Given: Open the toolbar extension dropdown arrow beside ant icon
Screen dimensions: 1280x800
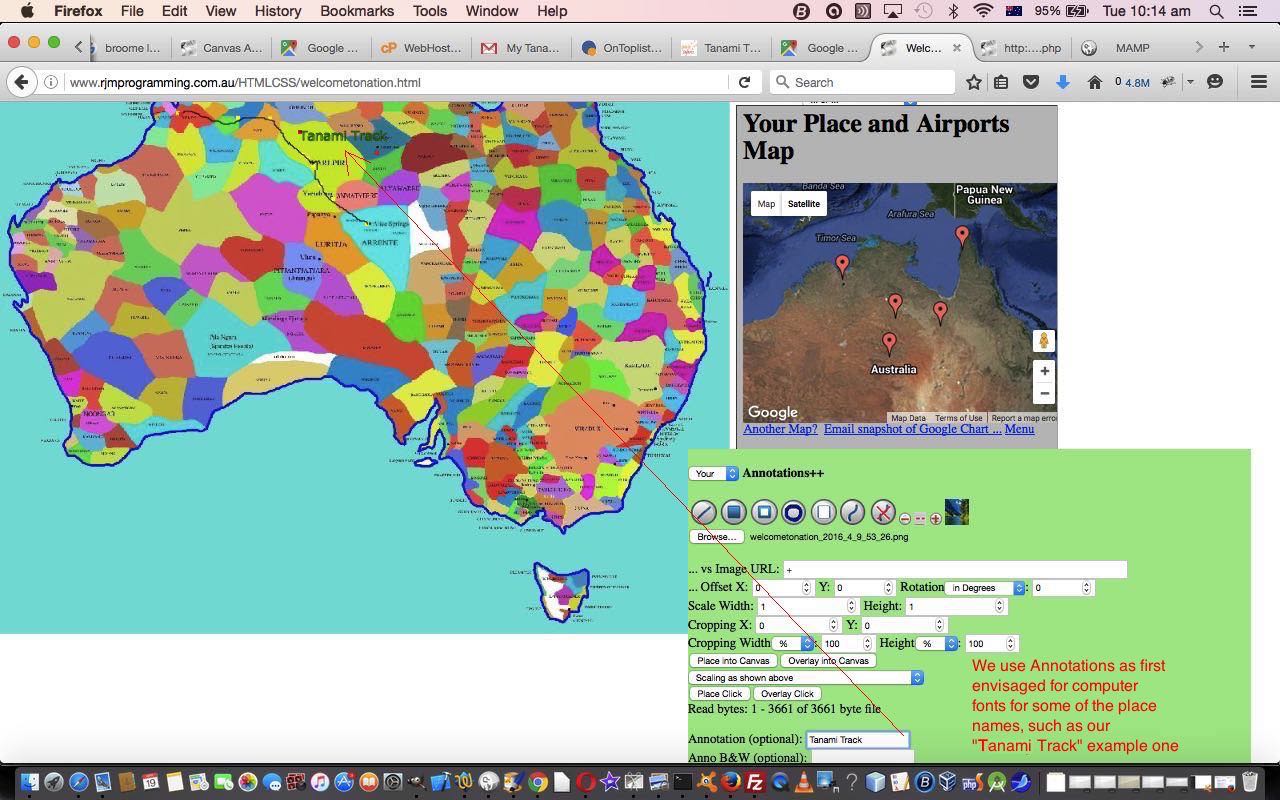Looking at the screenshot, I should point(1190,82).
